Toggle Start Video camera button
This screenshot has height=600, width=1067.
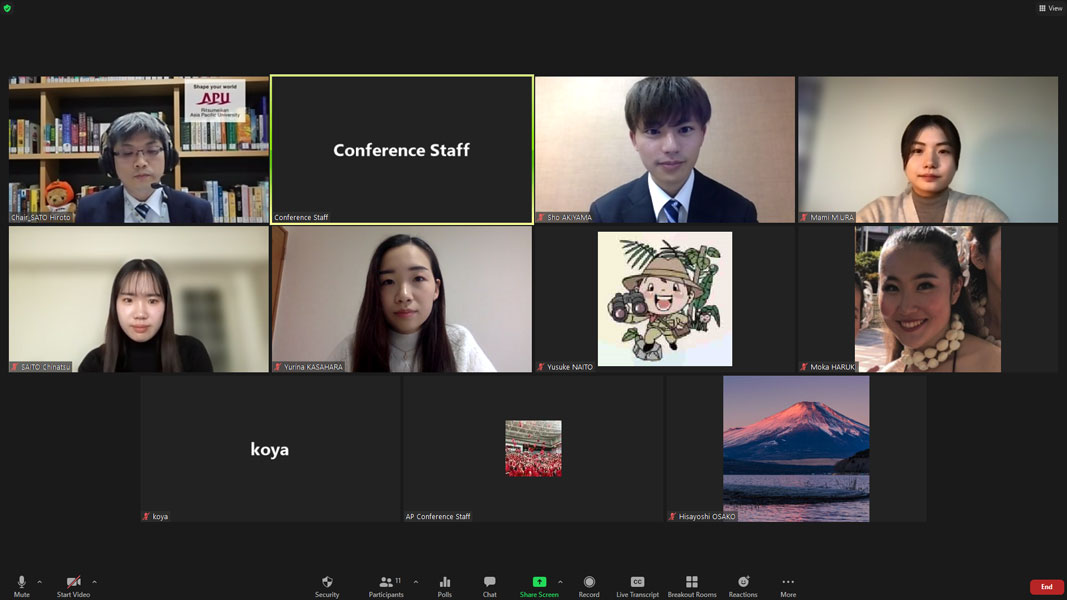(x=73, y=583)
